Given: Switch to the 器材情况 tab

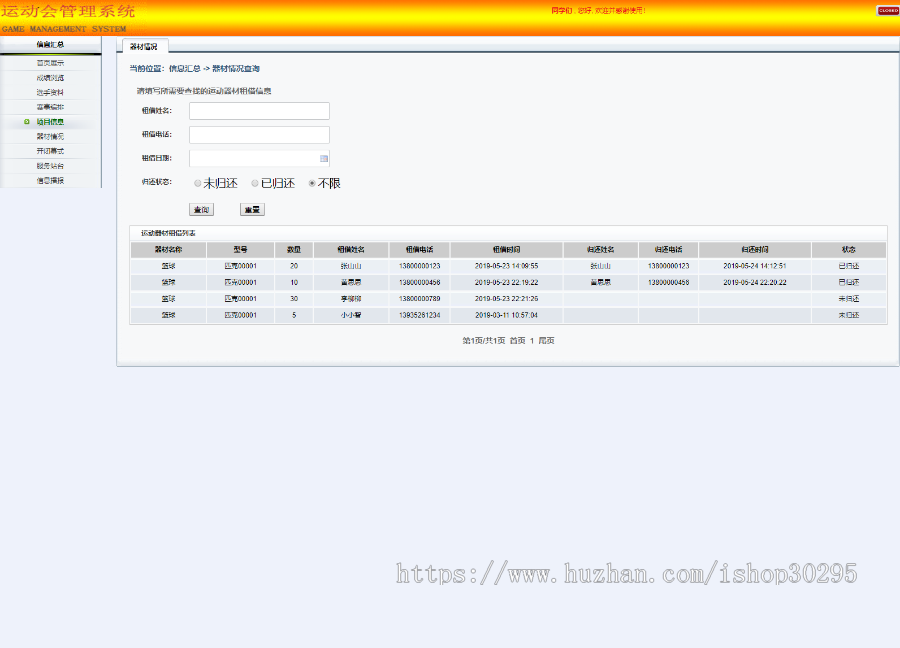Looking at the screenshot, I should point(145,45).
